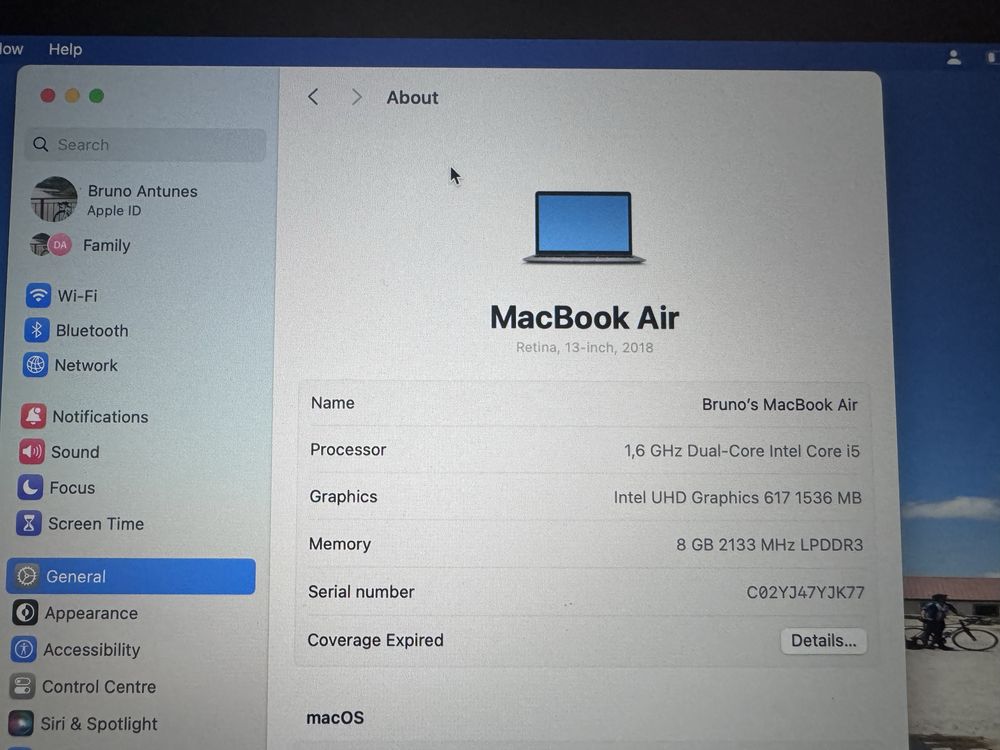
Task: Select the Siri & Spotlight icon
Action: (21, 723)
